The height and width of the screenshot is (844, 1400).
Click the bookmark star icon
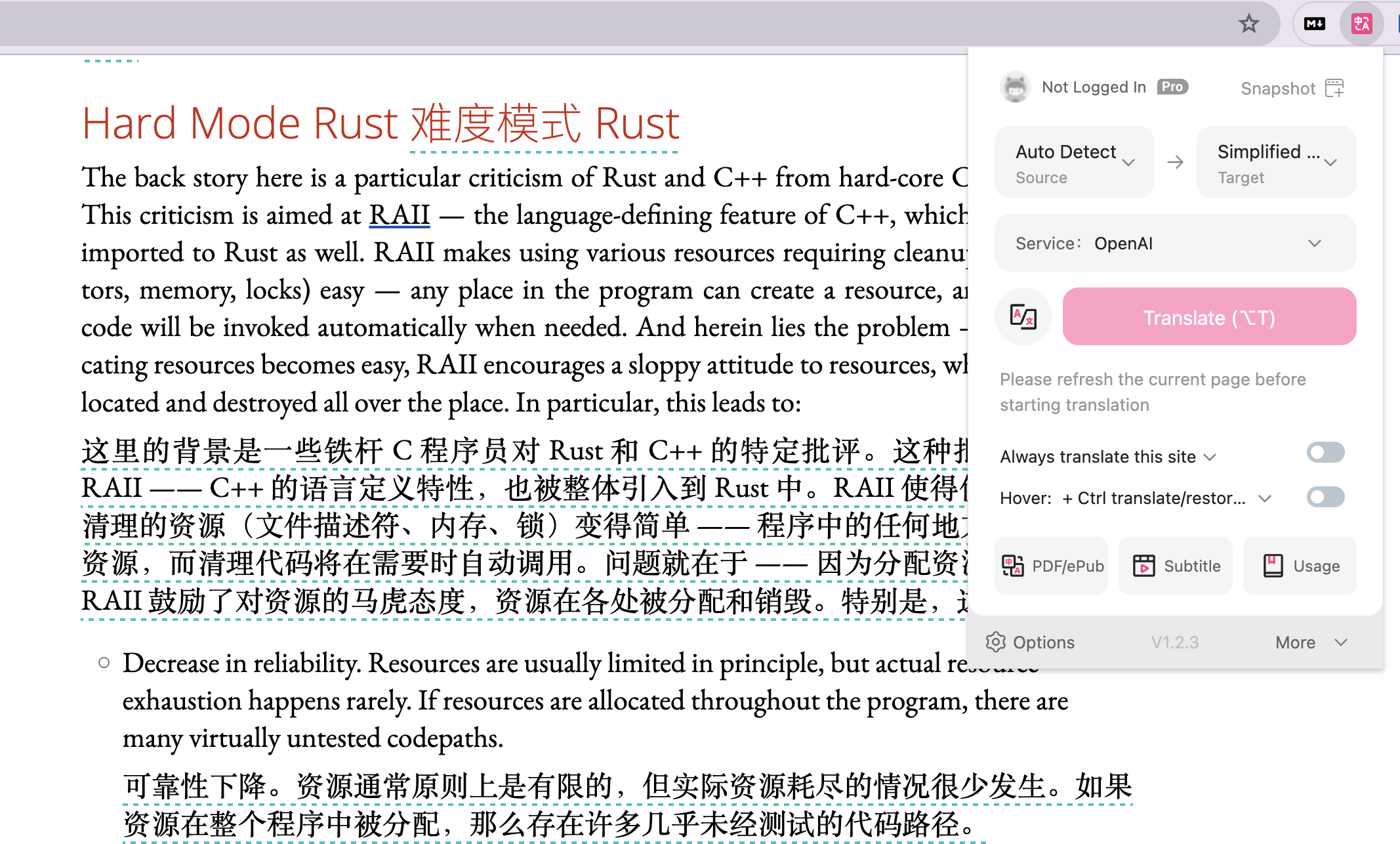click(x=1248, y=24)
